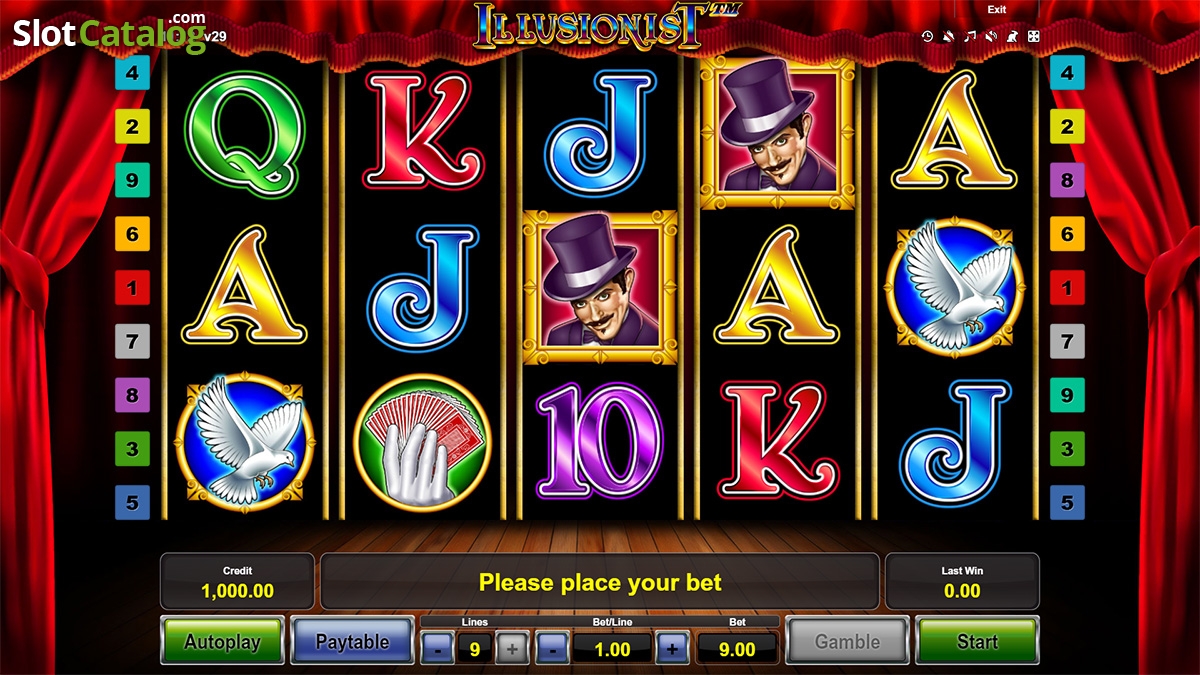Decrease the number of Lines
Image resolution: width=1200 pixels, height=675 pixels.
[437, 649]
